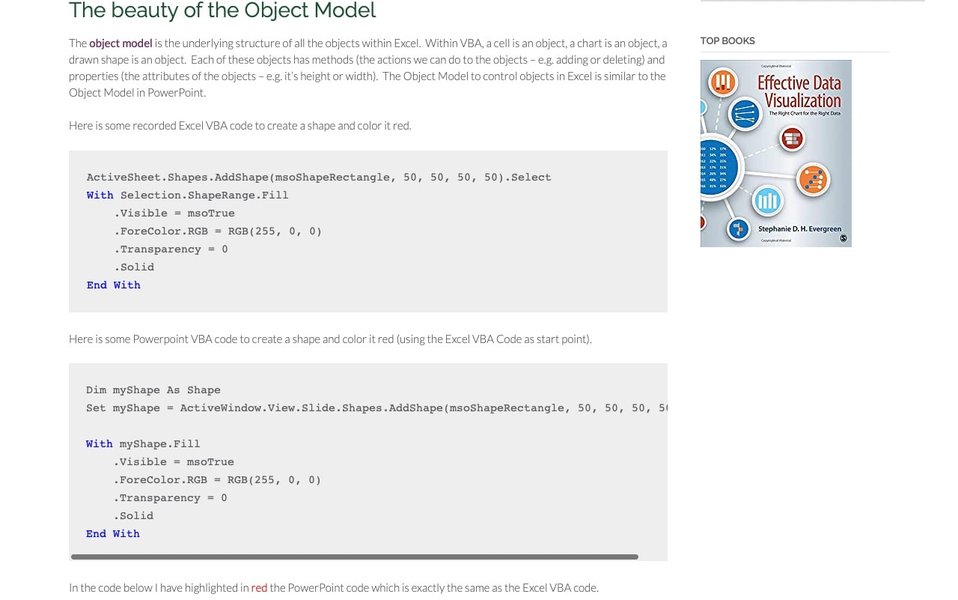The width and height of the screenshot is (958, 600).
Task: Click the red highlighted word "red"
Action: [x=259, y=588]
